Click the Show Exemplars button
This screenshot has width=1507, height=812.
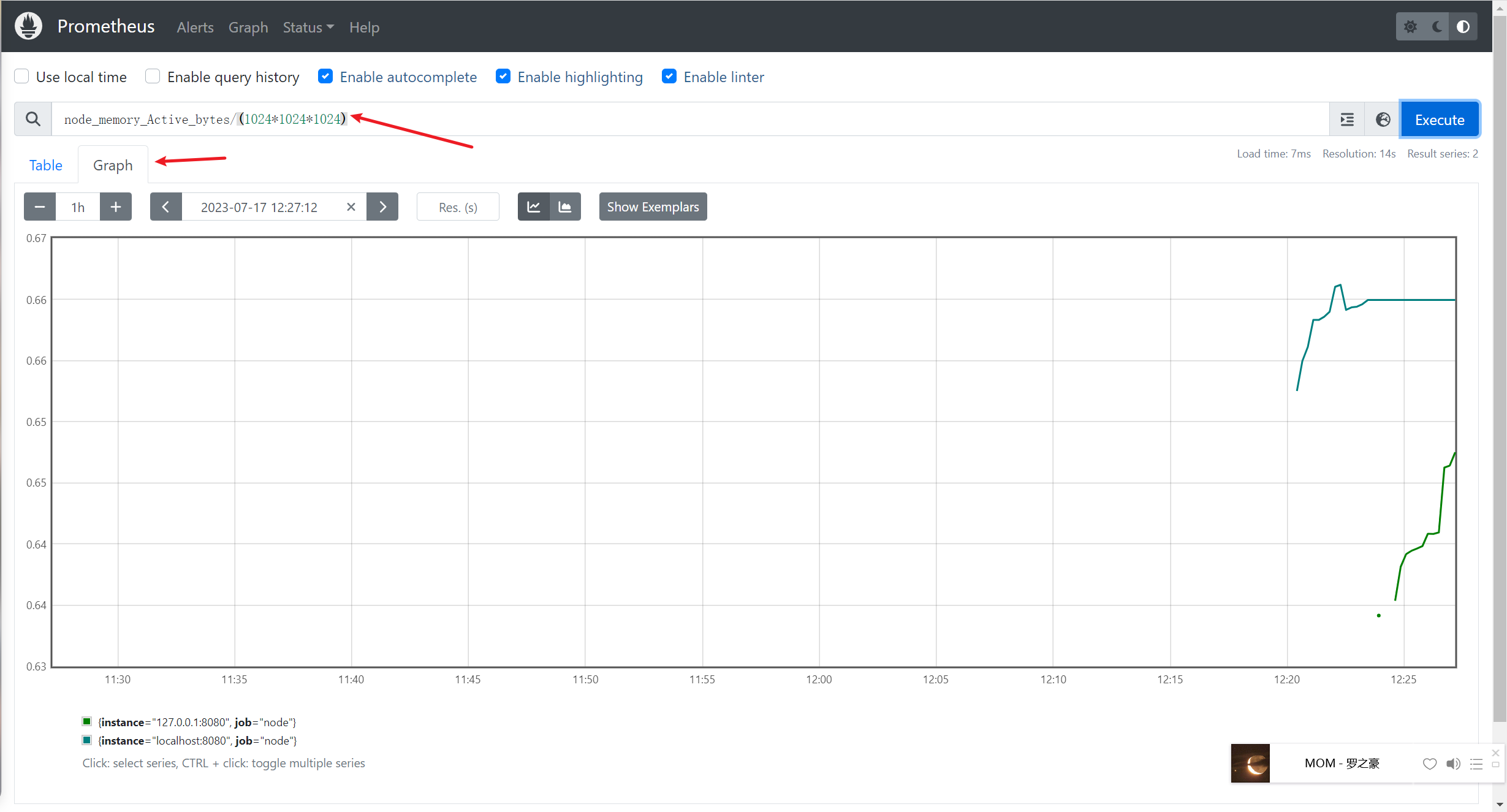(x=653, y=207)
